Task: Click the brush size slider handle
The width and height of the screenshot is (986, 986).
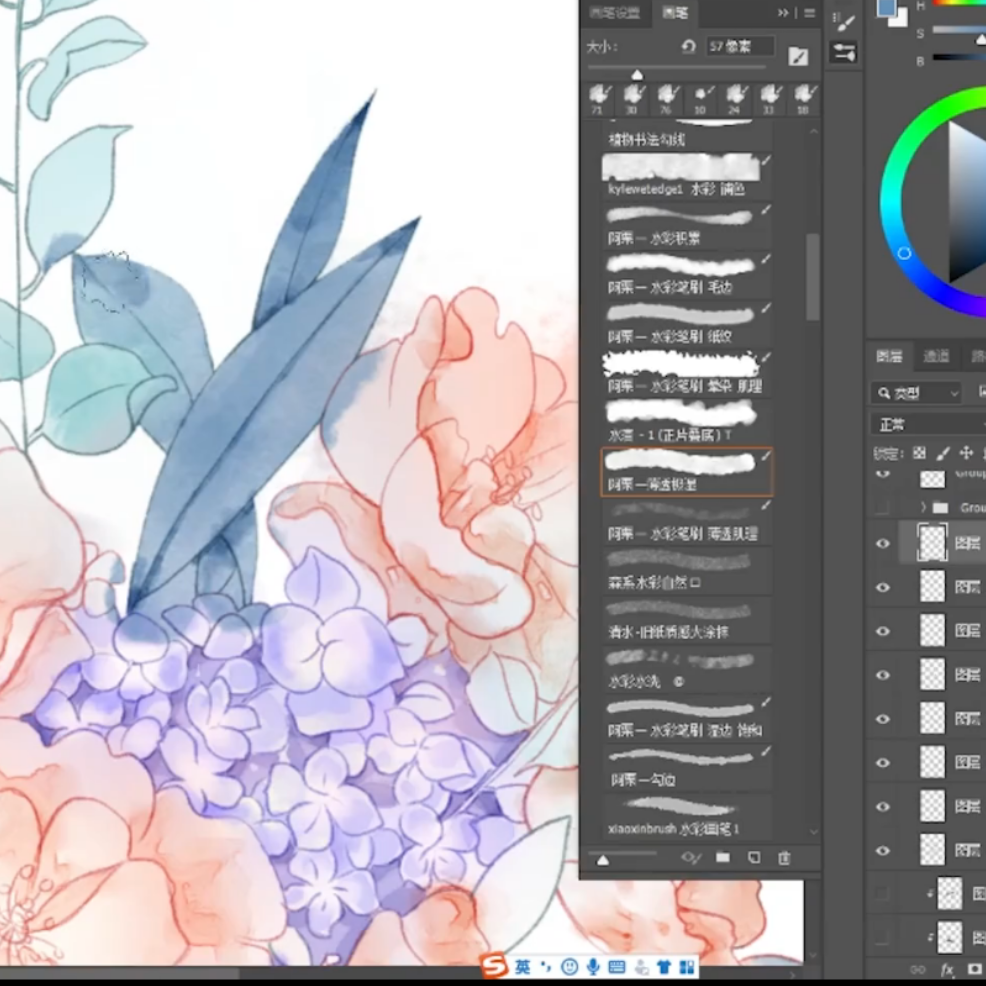Action: (x=637, y=75)
